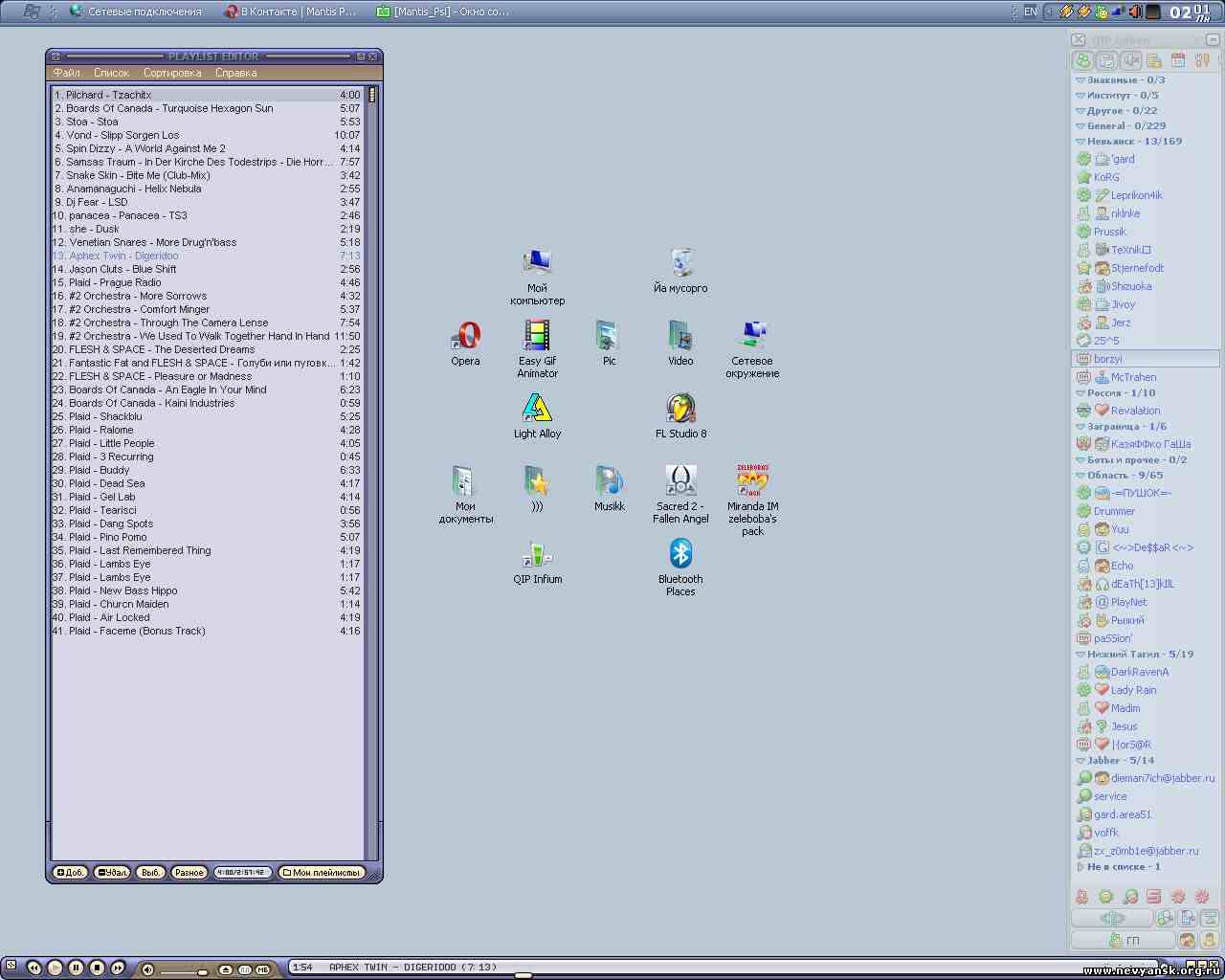The height and width of the screenshot is (980, 1225).
Task: Skip to next track in player bar
Action: click(x=118, y=969)
